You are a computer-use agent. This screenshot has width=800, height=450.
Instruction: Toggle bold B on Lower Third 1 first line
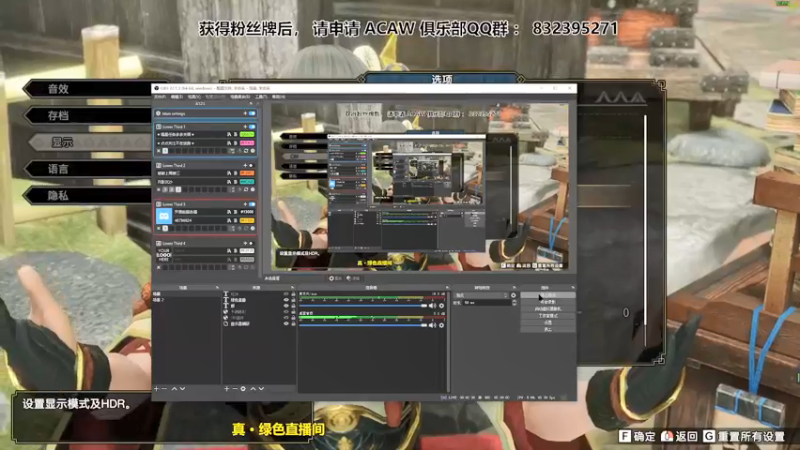235,135
